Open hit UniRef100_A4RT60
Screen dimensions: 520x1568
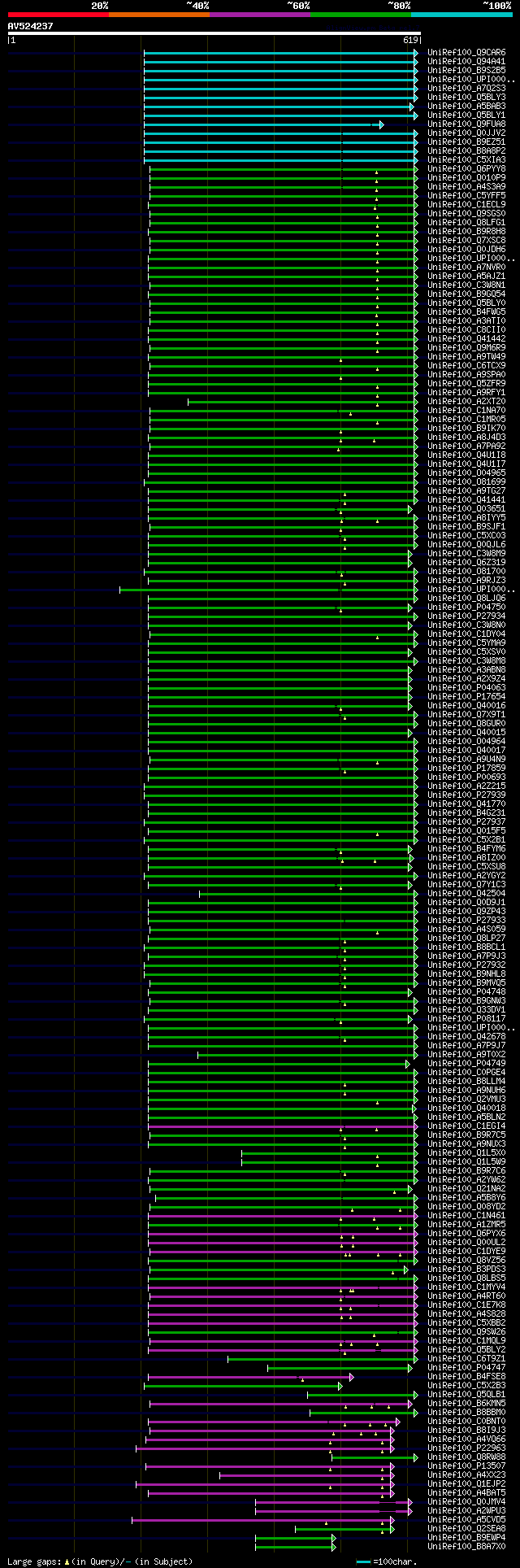click(x=466, y=1296)
